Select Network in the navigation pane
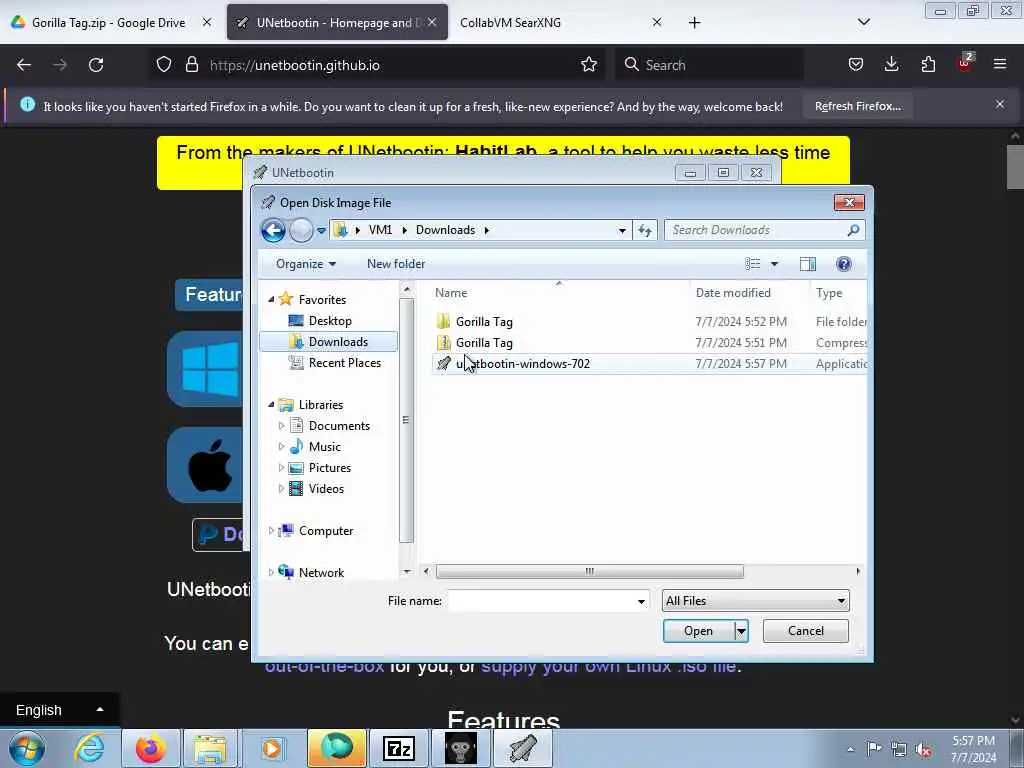Image resolution: width=1024 pixels, height=768 pixels. [321, 573]
